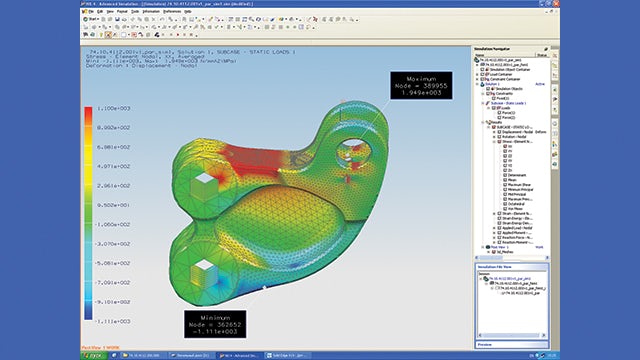Image resolution: width=640 pixels, height=360 pixels.
Task: Collapse the Solution 1 tree node
Action: pyautogui.click(x=477, y=84)
